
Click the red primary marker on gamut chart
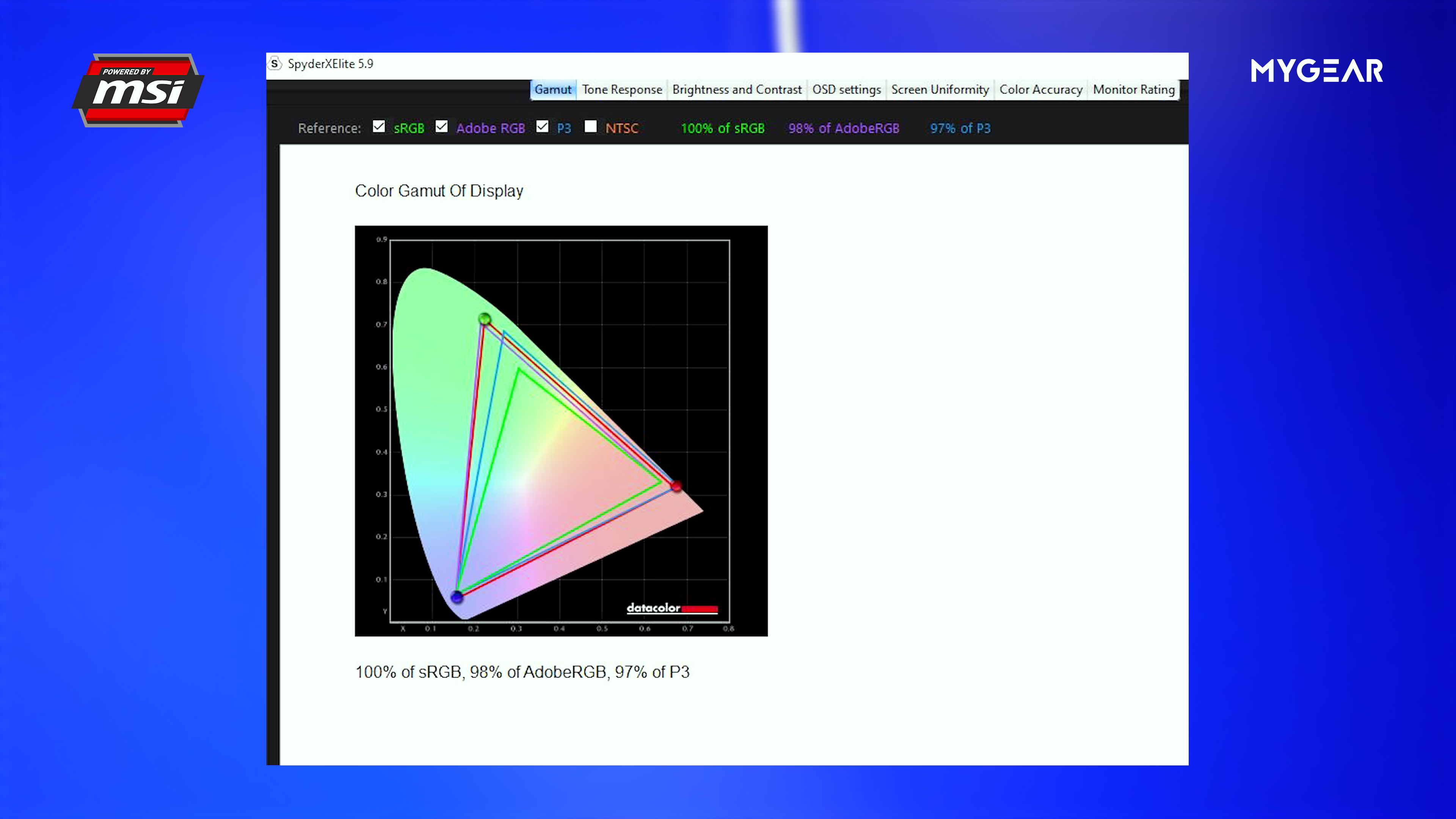(x=676, y=485)
